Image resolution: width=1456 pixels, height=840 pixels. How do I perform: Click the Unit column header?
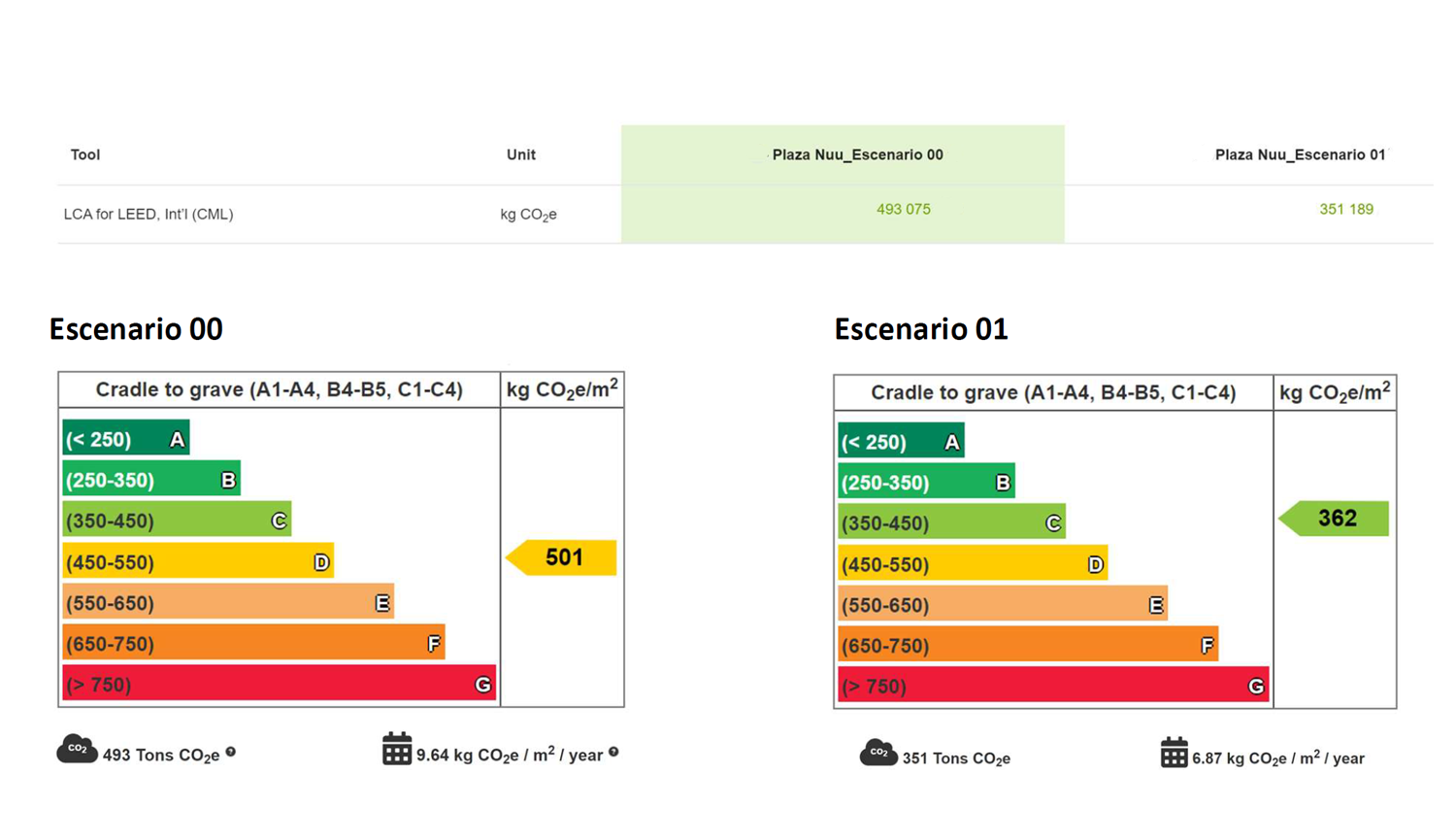coord(520,154)
